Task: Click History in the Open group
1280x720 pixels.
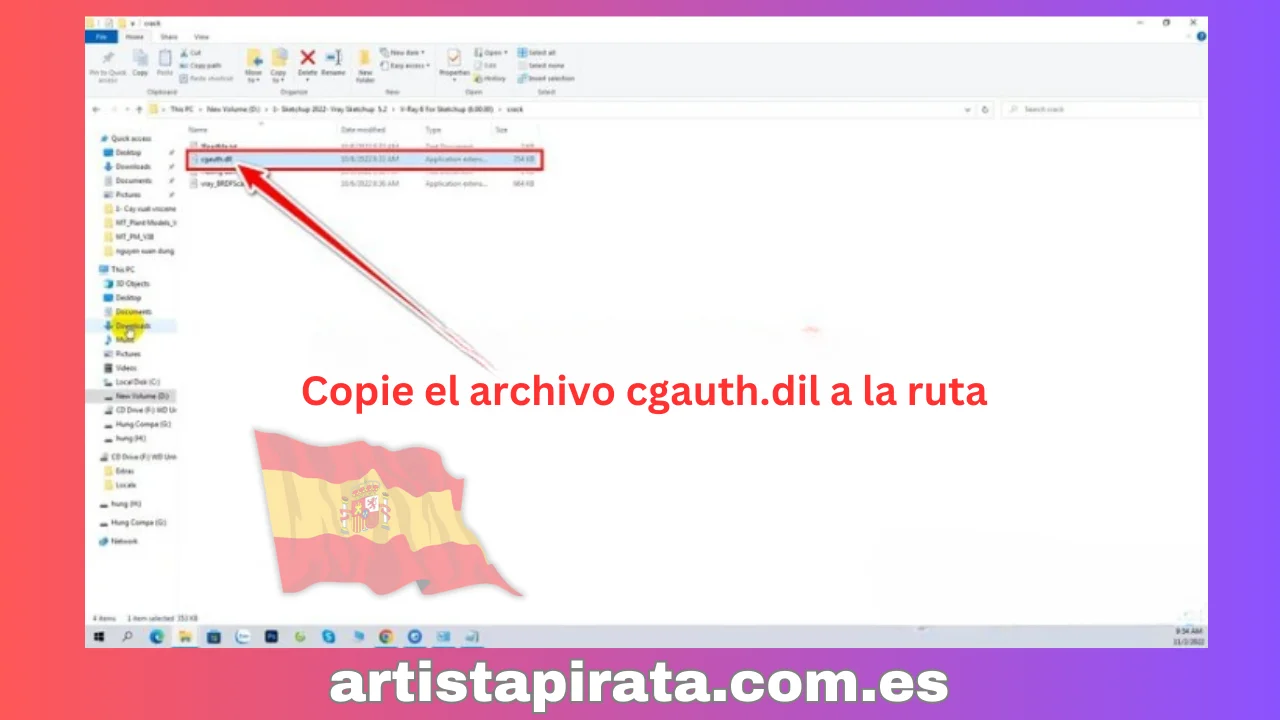Action: click(491, 78)
